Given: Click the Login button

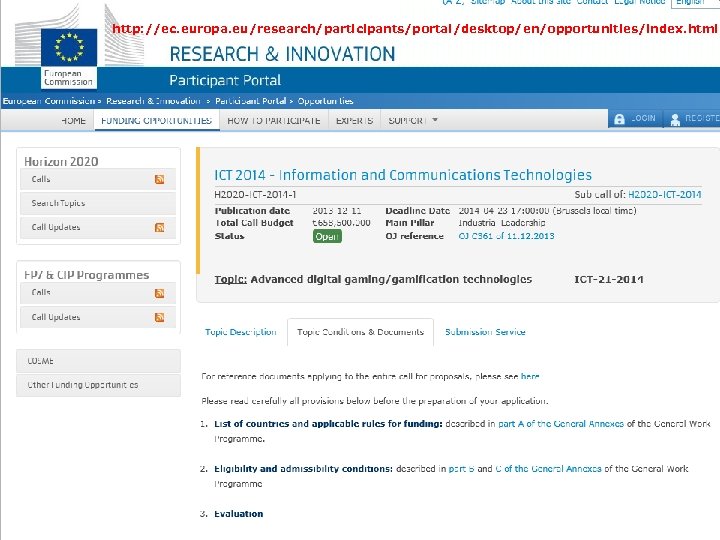Looking at the screenshot, I should pyautogui.click(x=636, y=119).
